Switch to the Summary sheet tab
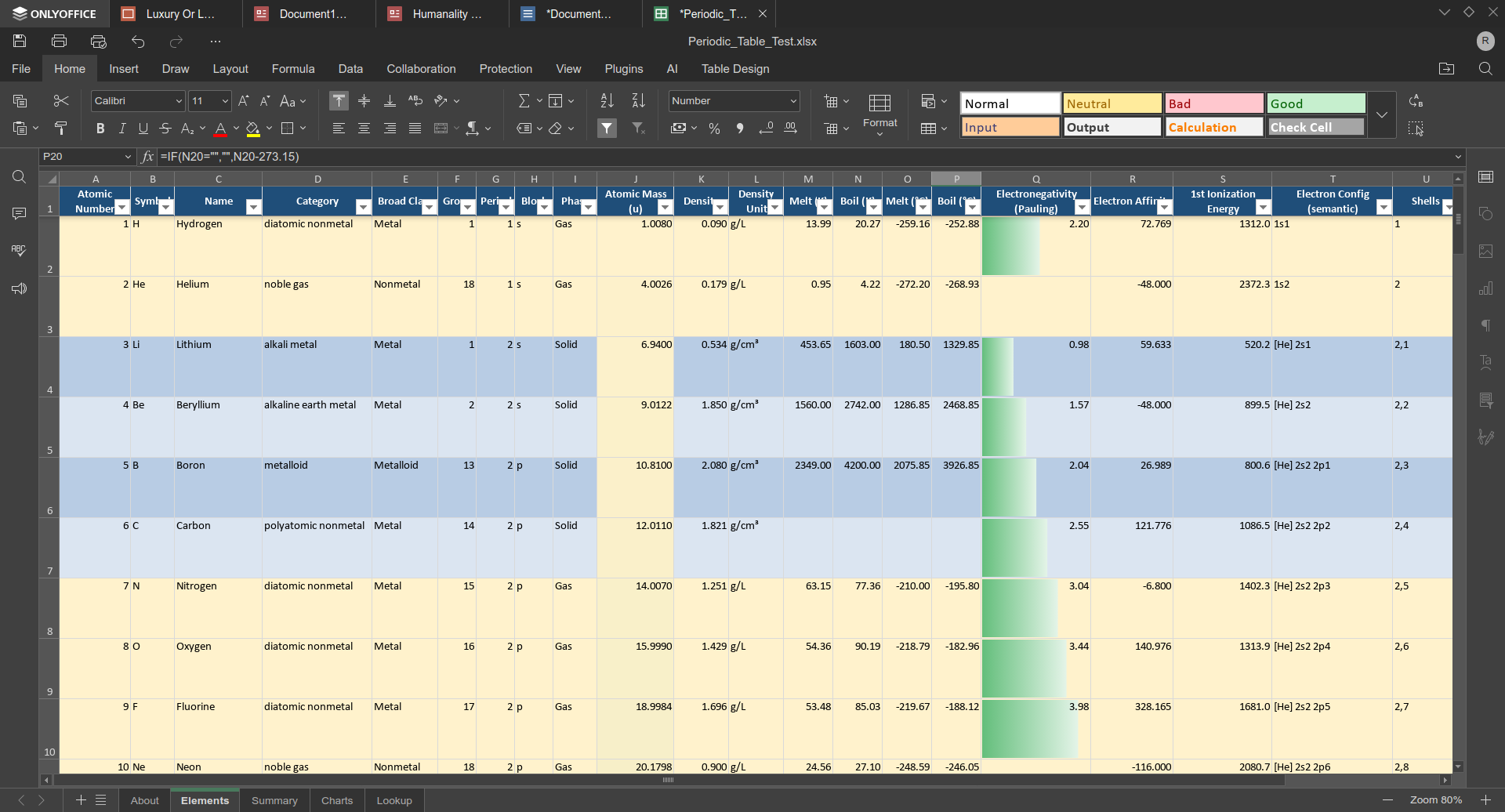The image size is (1505, 812). click(274, 800)
